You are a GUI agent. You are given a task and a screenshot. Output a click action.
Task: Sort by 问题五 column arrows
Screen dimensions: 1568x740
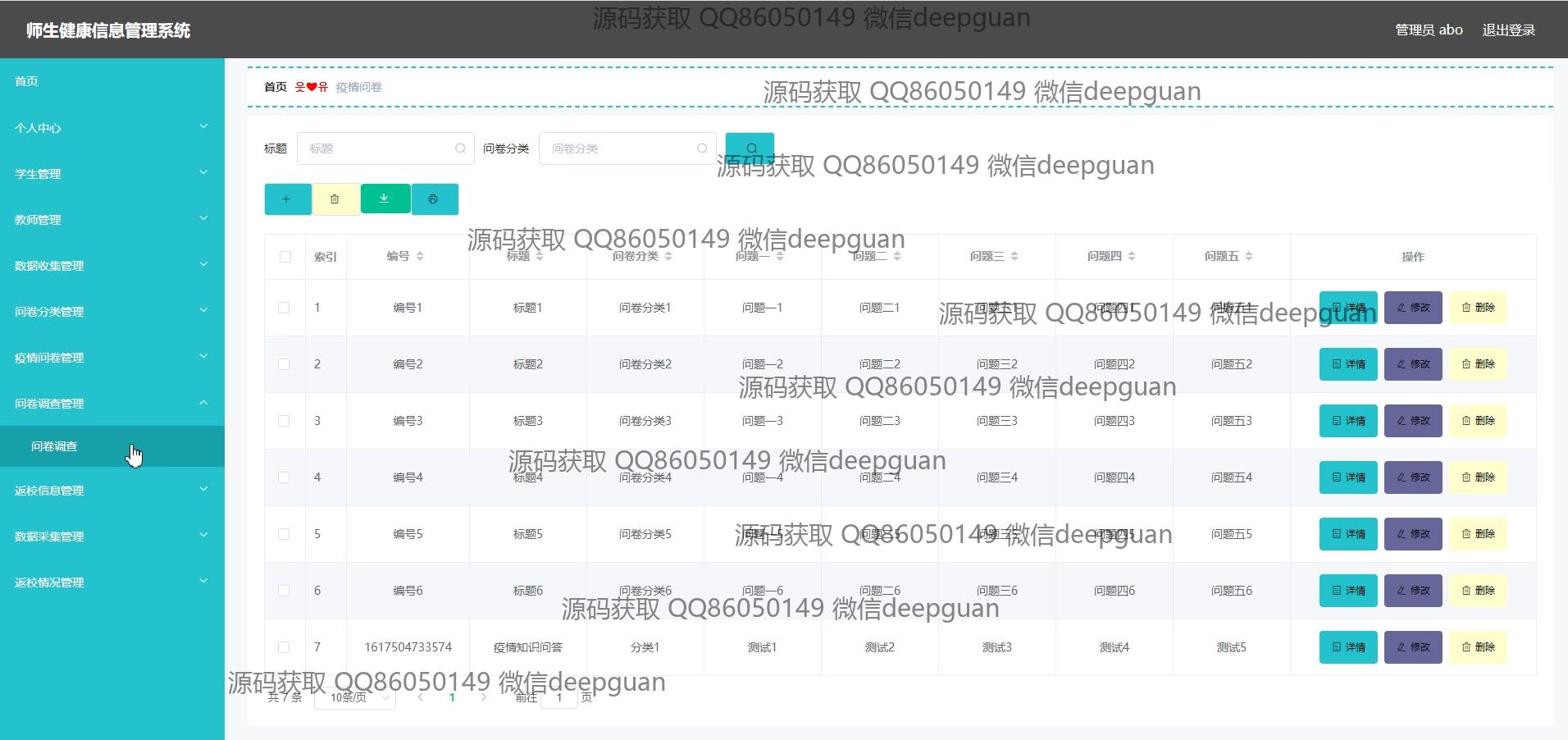point(1249,256)
